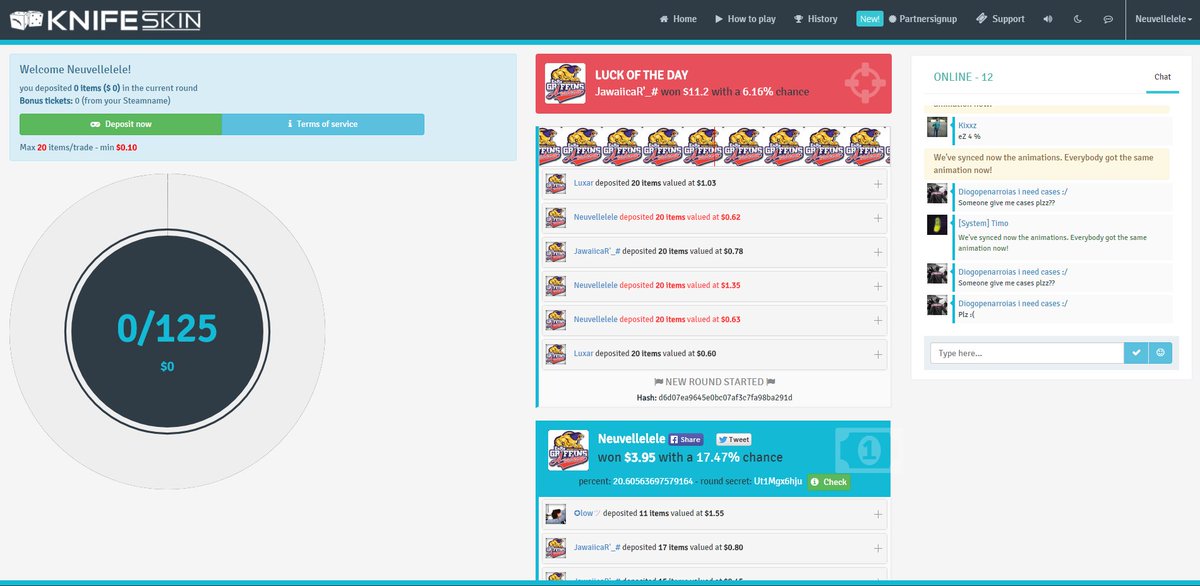
Task: Click the round secret Ut1Mgx6hju
Action: pyautogui.click(x=779, y=482)
